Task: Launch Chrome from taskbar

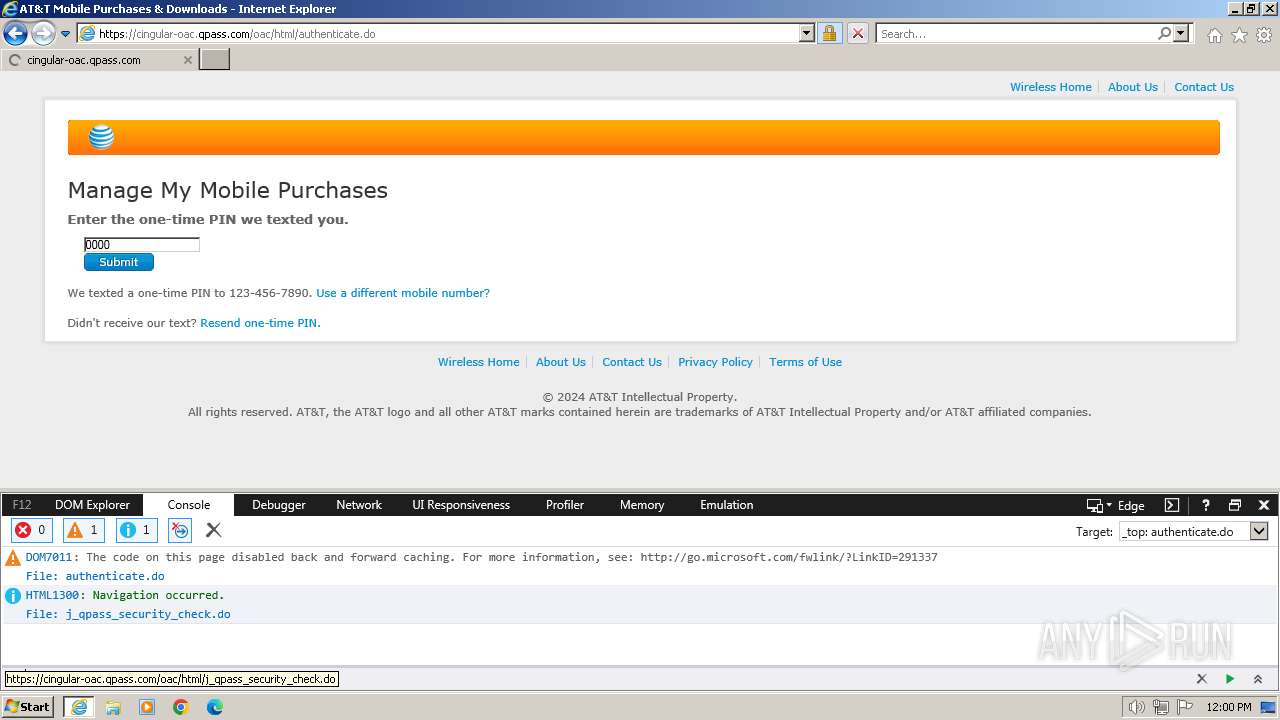Action: [181, 707]
